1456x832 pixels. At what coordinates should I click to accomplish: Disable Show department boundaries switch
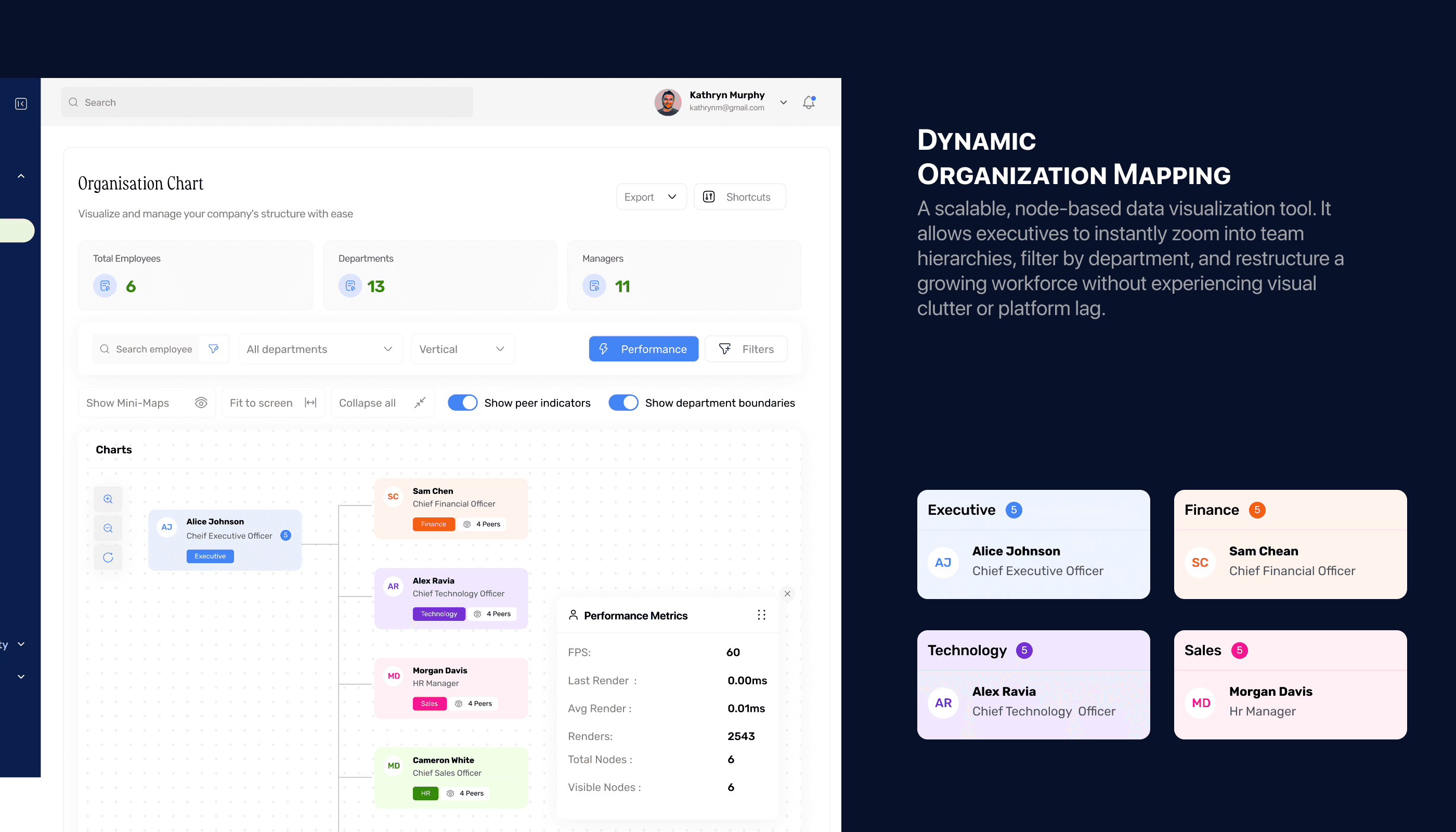coord(623,403)
